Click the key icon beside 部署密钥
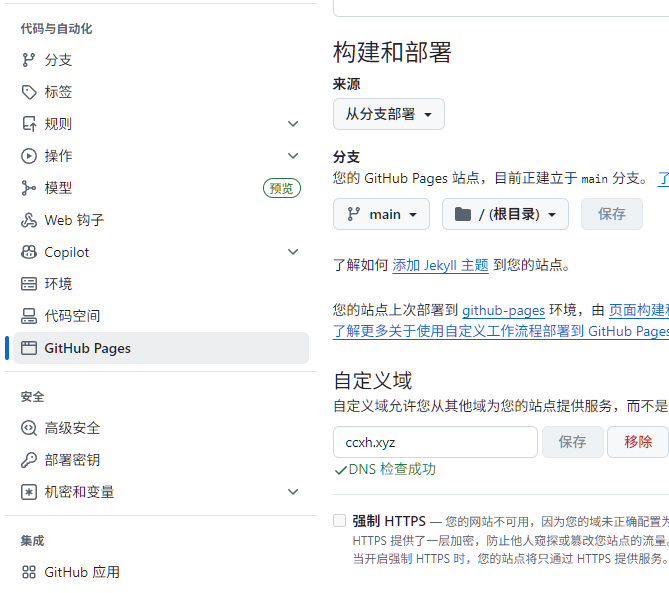This screenshot has height=593, width=669. pos(28,460)
